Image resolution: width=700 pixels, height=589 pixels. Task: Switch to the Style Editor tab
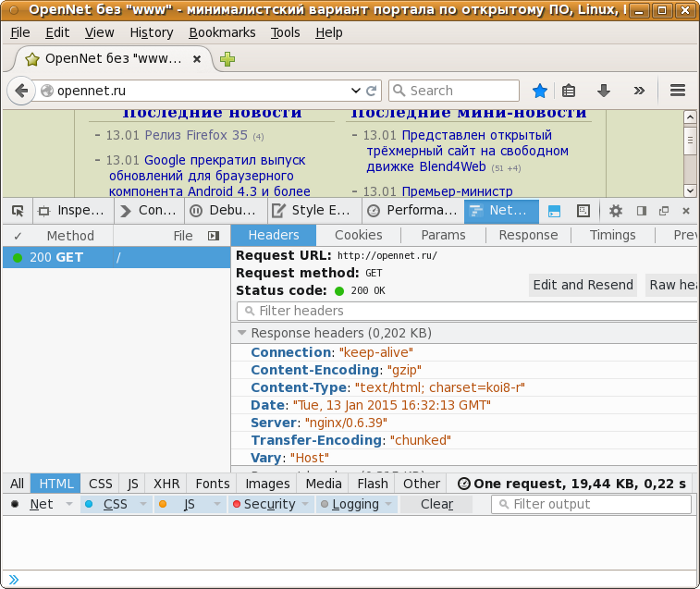coord(314,211)
